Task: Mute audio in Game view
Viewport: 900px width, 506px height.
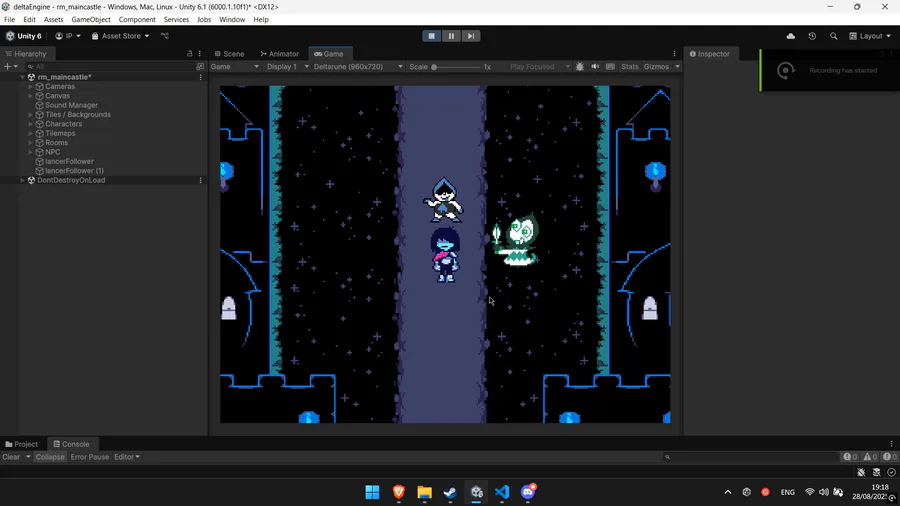Action: (595, 67)
